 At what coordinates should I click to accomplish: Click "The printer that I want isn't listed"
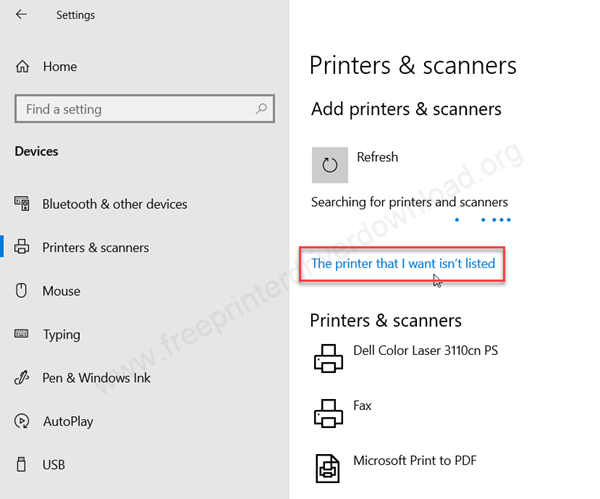coord(403,264)
